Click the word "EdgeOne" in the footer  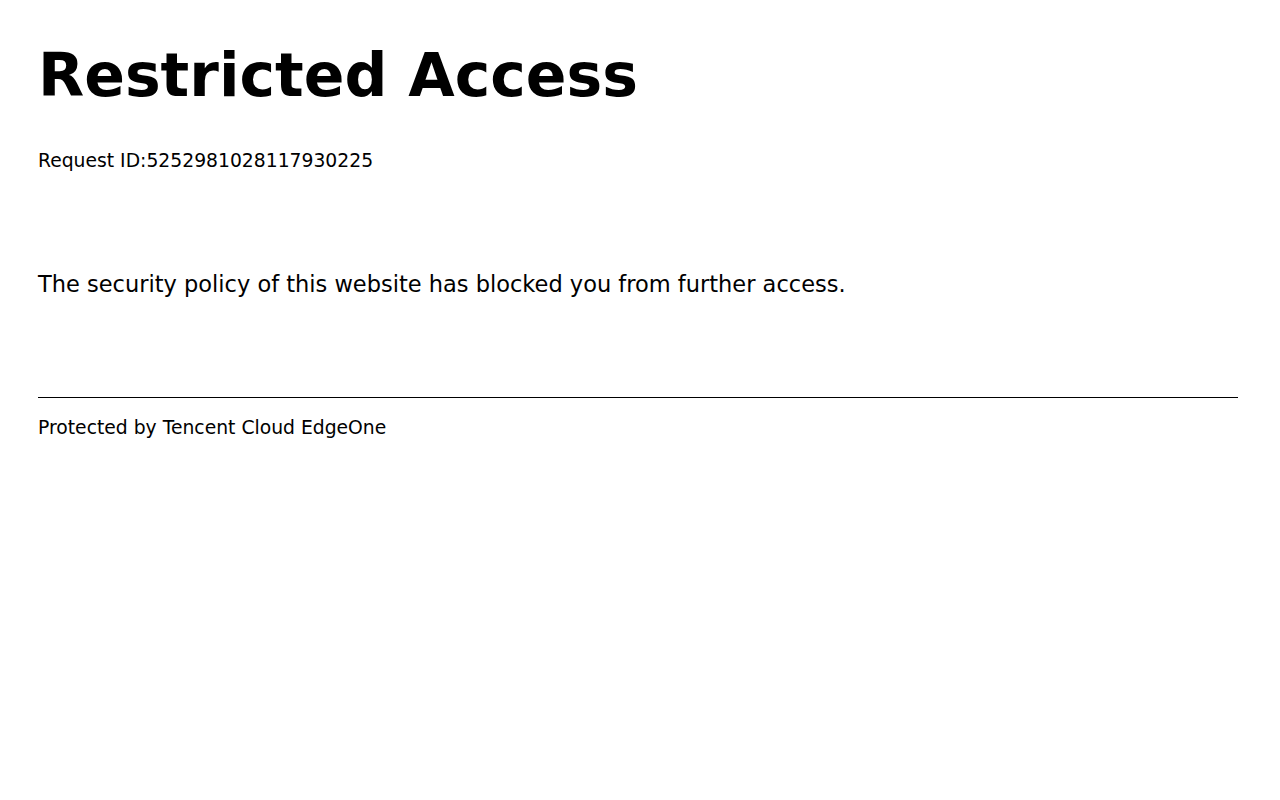click(x=343, y=428)
